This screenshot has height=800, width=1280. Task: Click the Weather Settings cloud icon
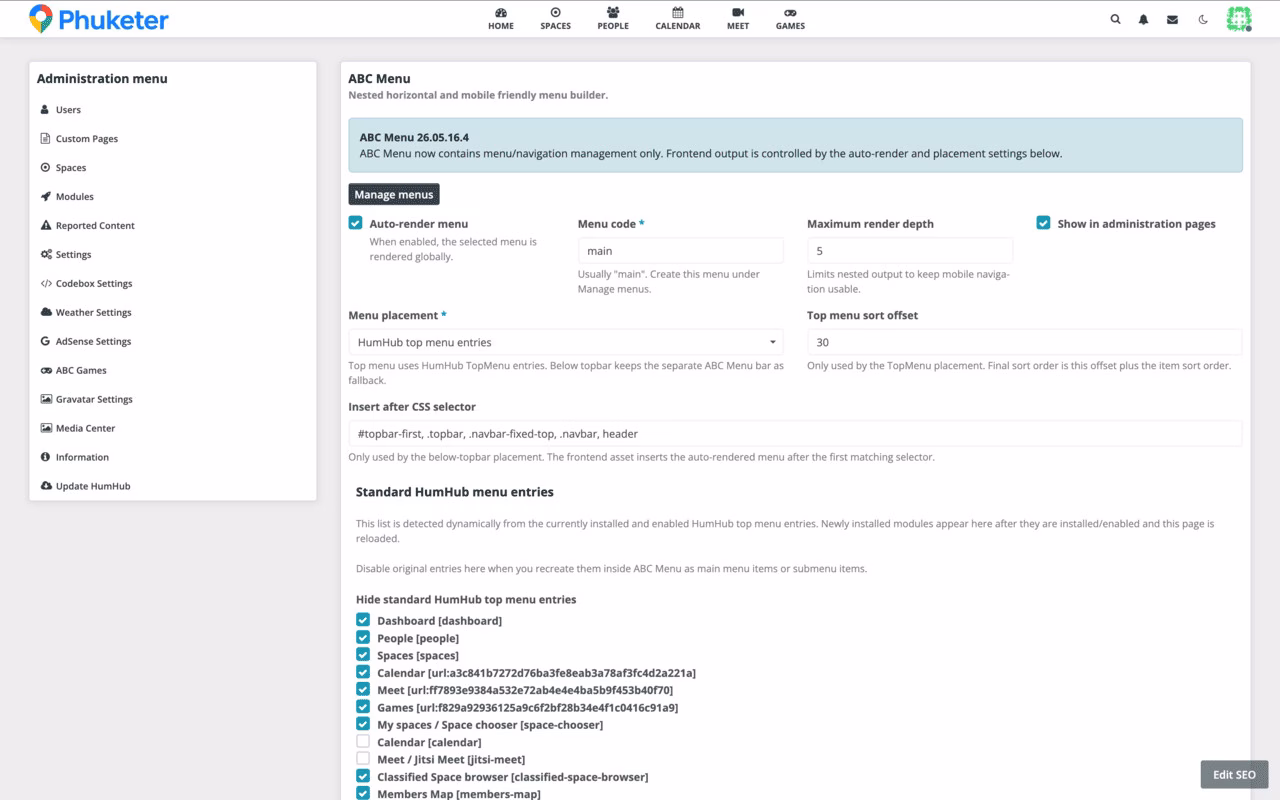46,313
